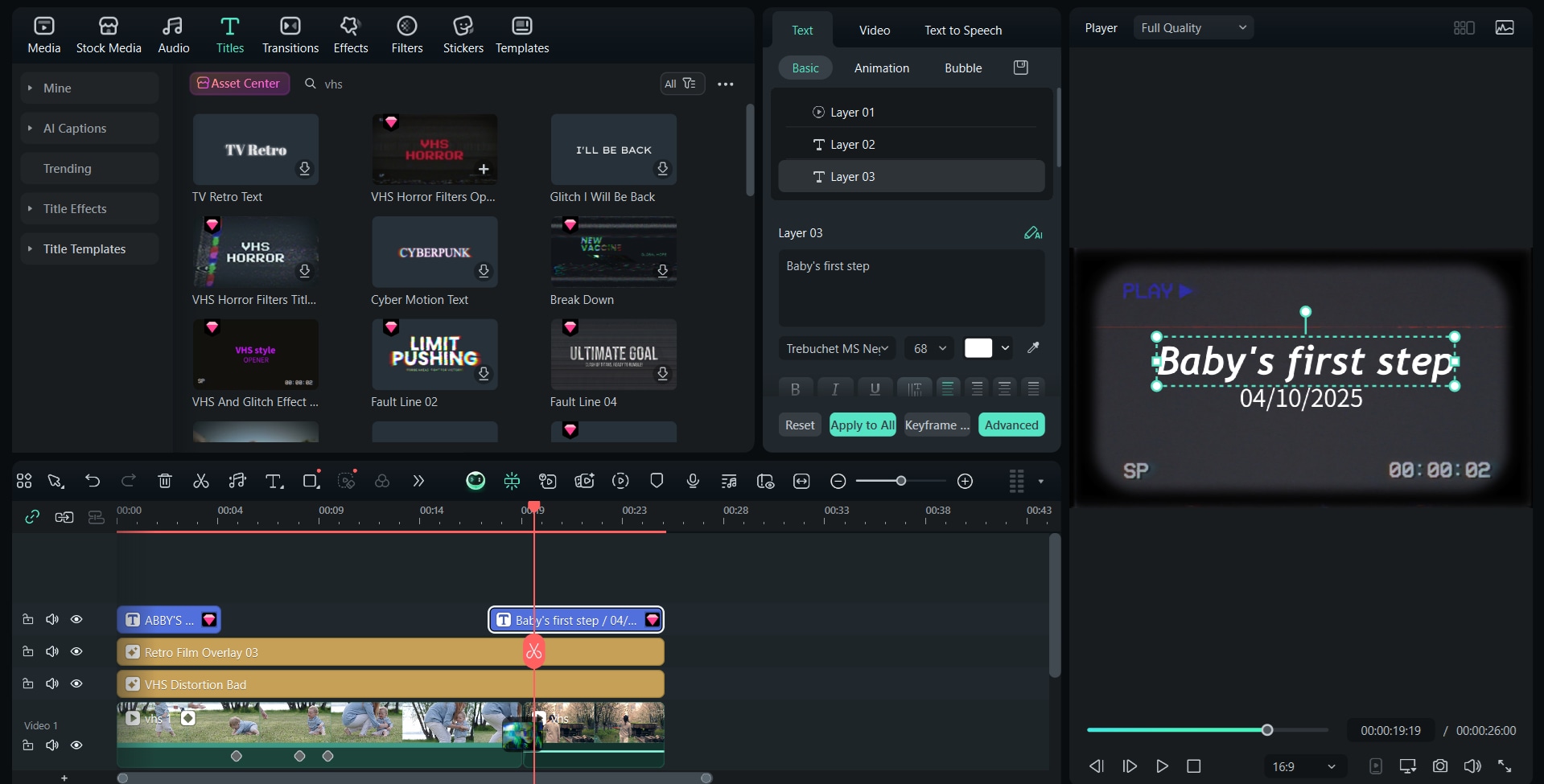Hide the Retro Film Overlay 03 track
Screen dimensions: 1544x784
(76, 651)
